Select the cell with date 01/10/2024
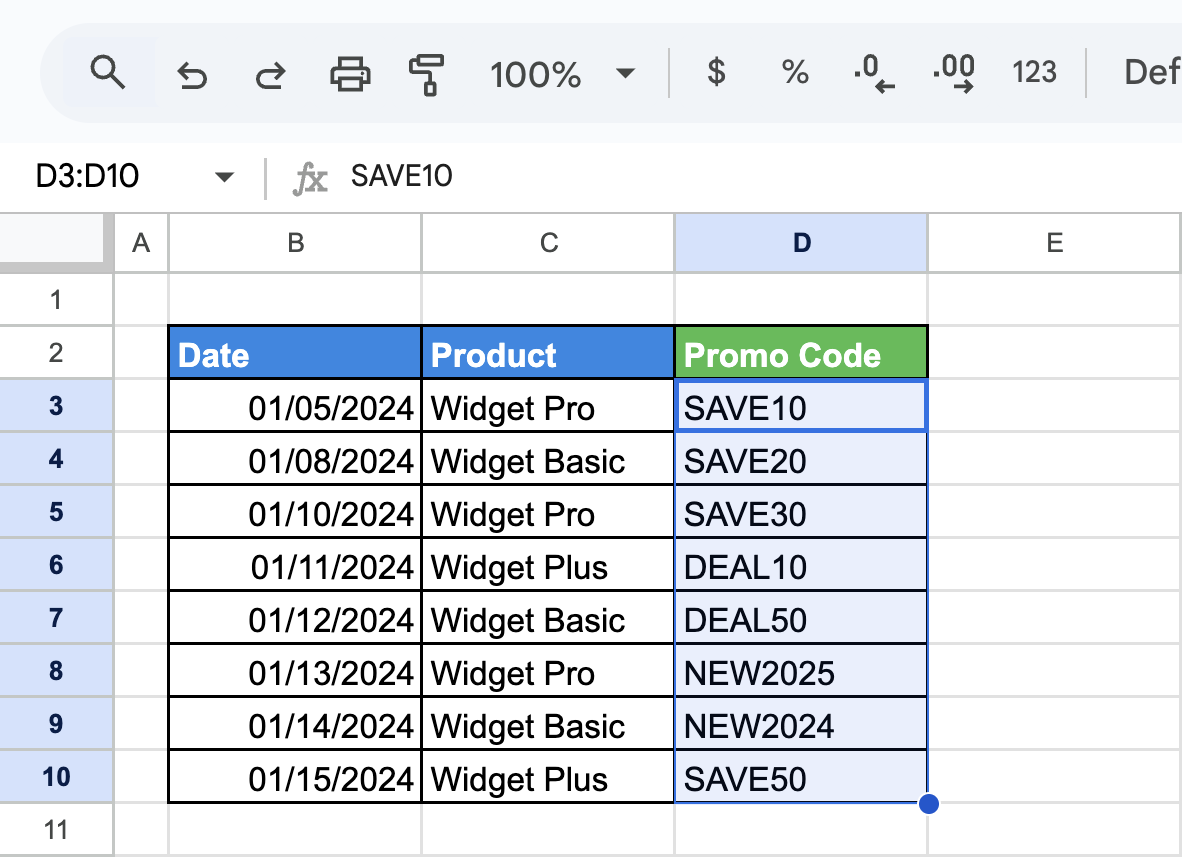1182x857 pixels. pyautogui.click(x=295, y=512)
